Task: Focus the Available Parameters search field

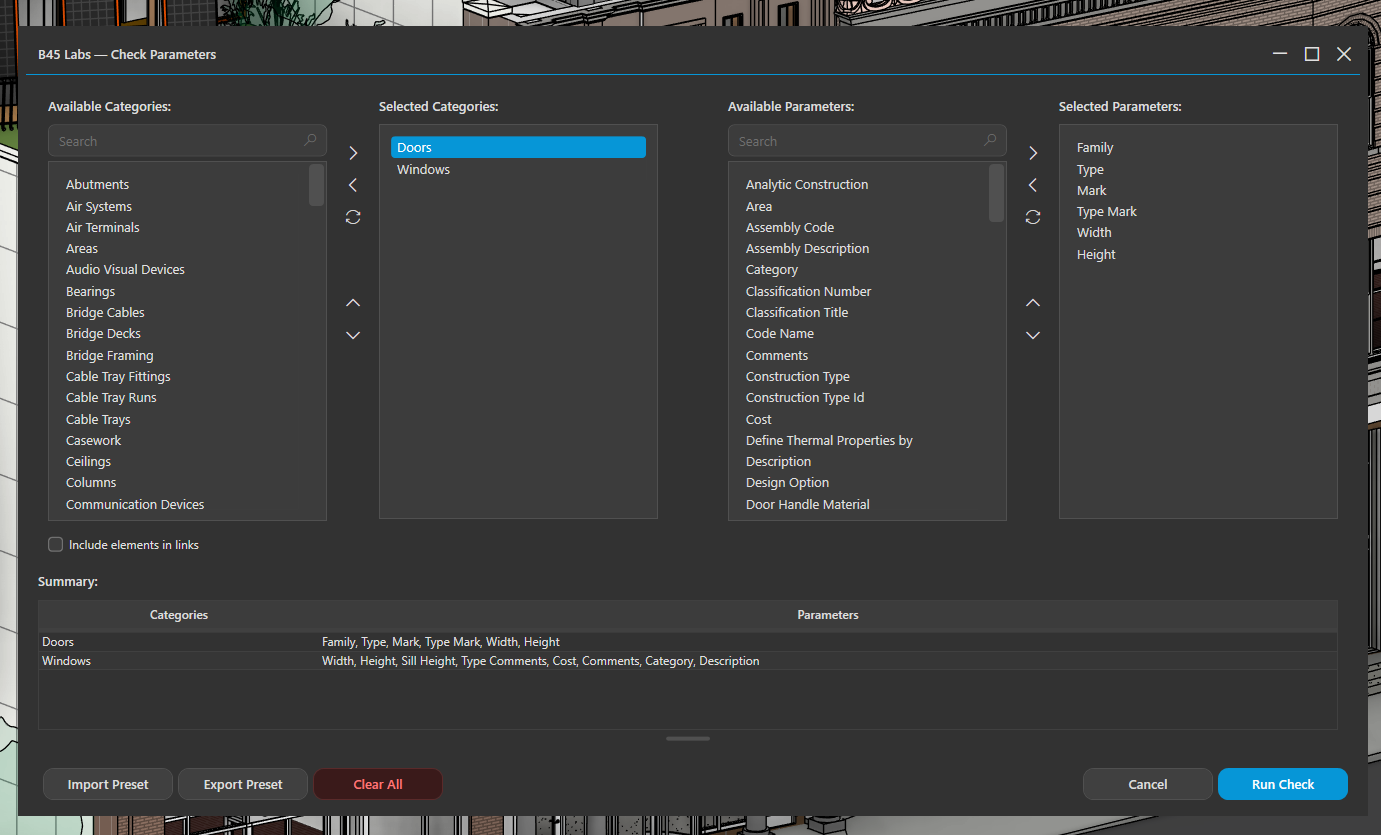Action: tap(867, 141)
